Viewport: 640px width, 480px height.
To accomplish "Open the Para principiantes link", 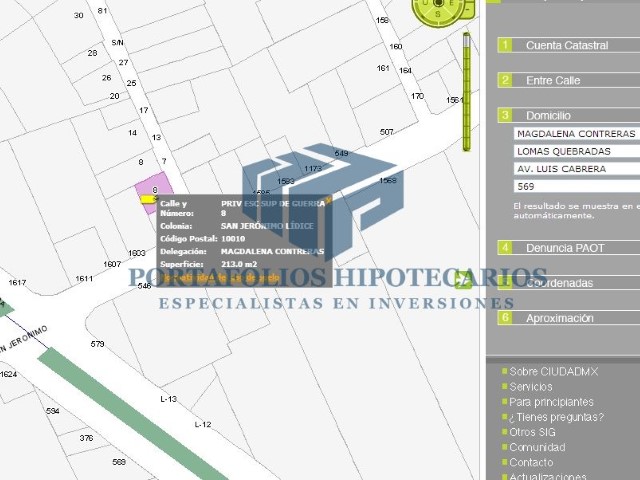I will (x=551, y=402).
